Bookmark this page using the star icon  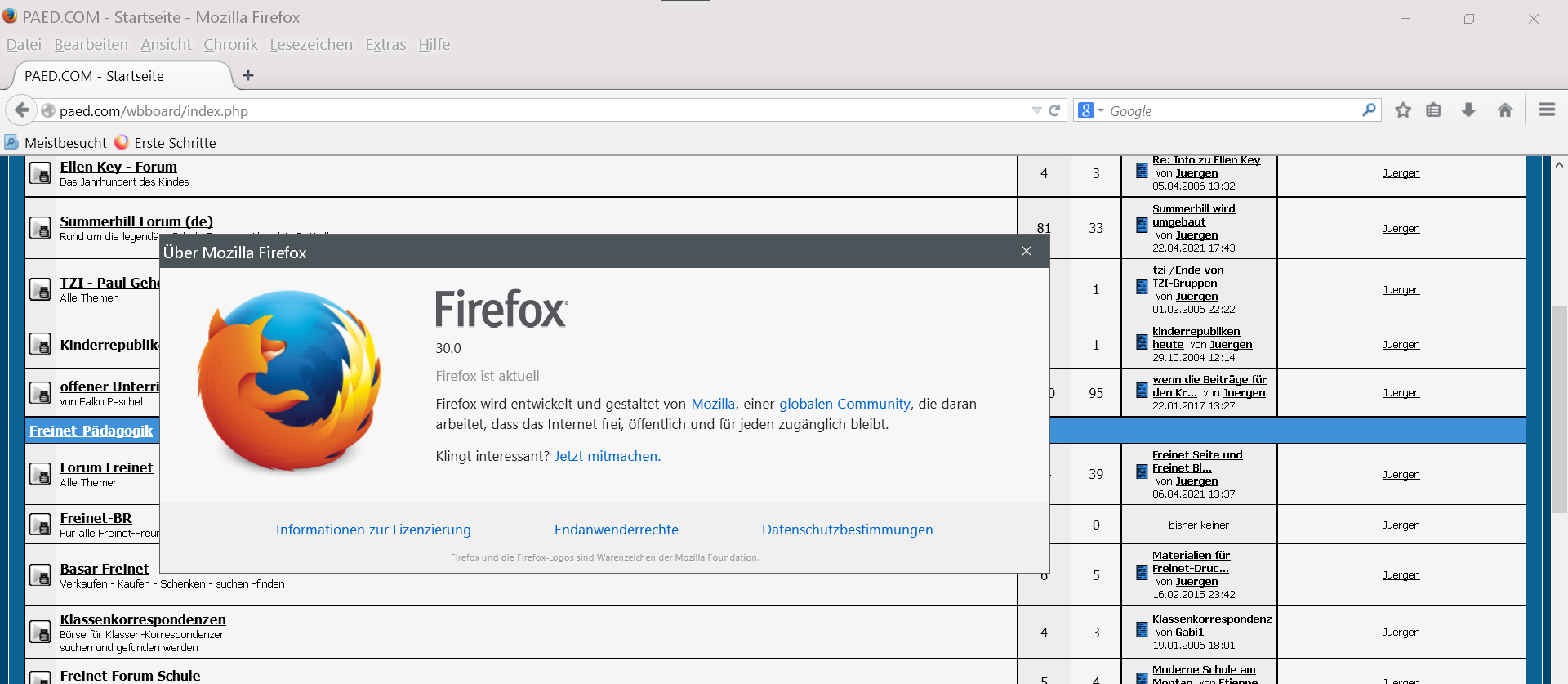click(1403, 110)
